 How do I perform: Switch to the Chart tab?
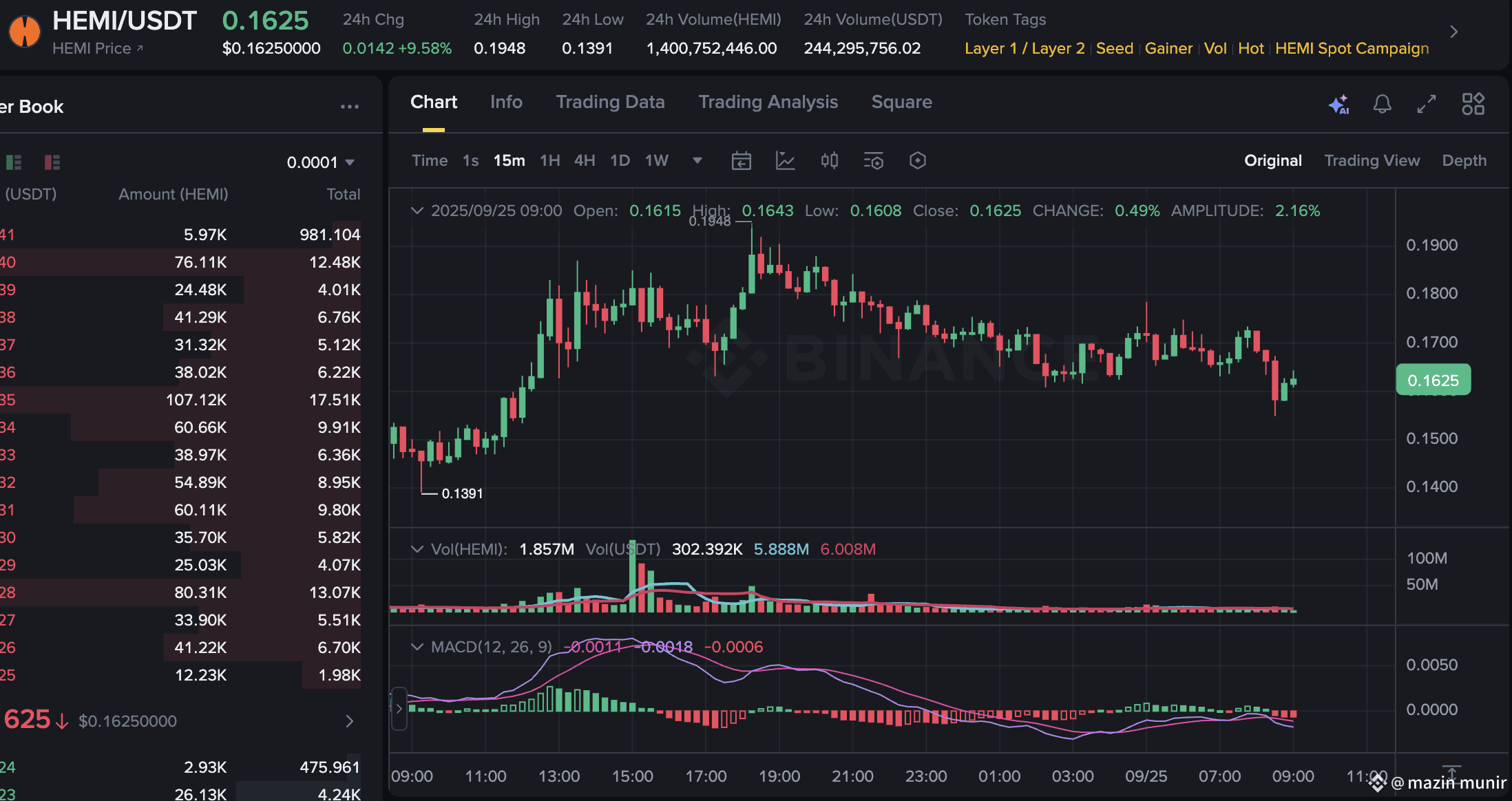point(434,102)
